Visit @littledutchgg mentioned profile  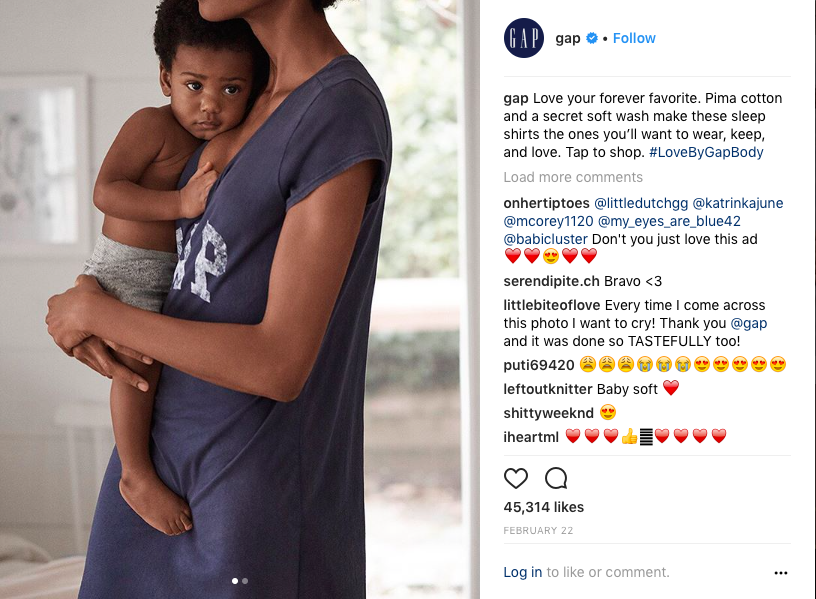point(641,203)
